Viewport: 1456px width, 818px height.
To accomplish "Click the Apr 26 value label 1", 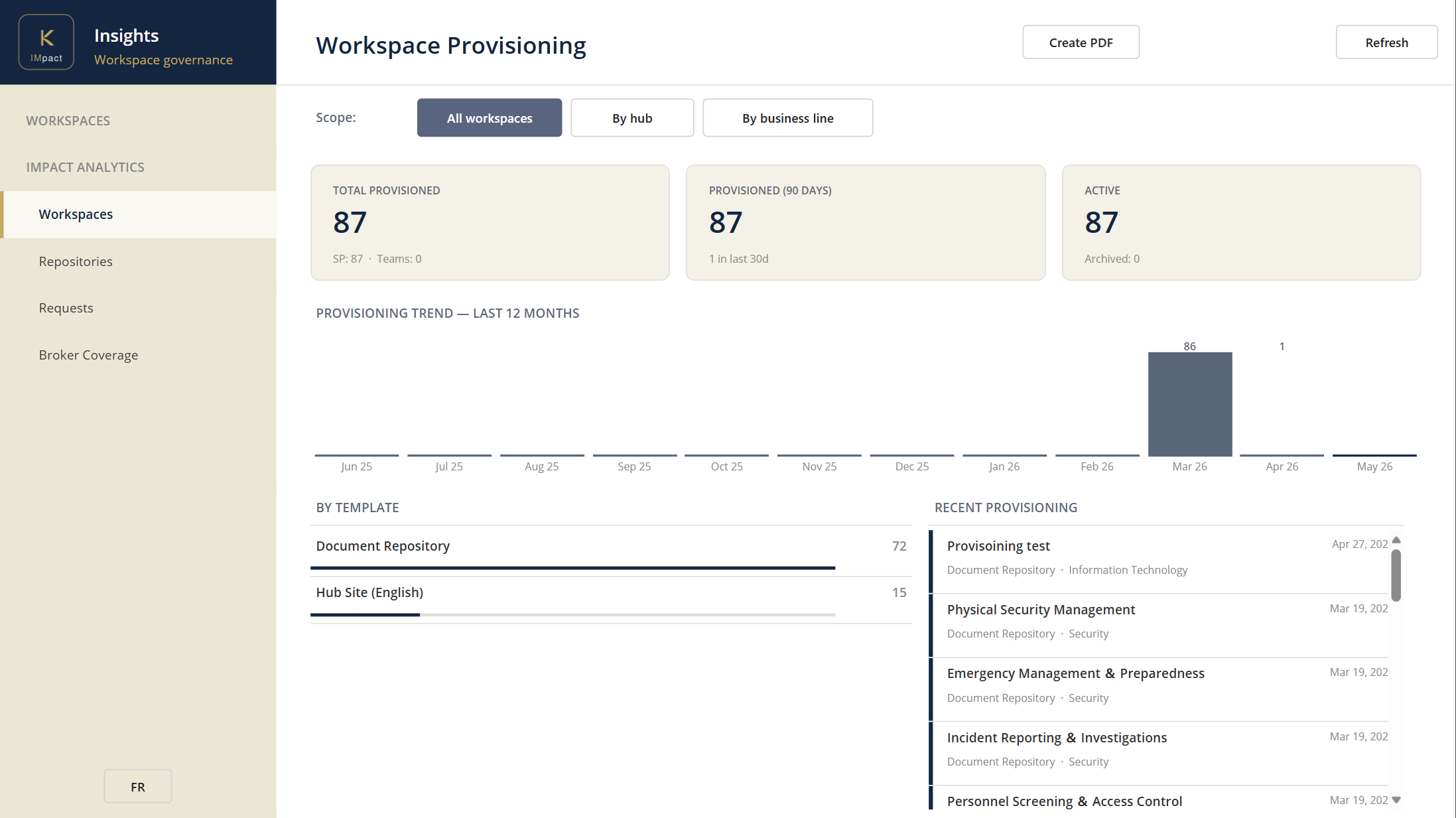I will click(x=1282, y=346).
